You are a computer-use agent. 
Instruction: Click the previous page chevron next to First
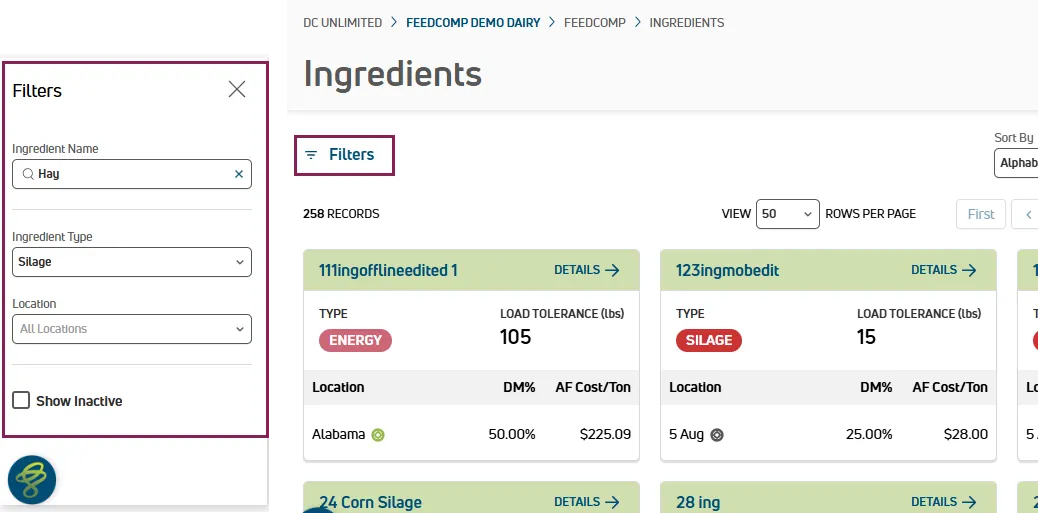(1028, 214)
